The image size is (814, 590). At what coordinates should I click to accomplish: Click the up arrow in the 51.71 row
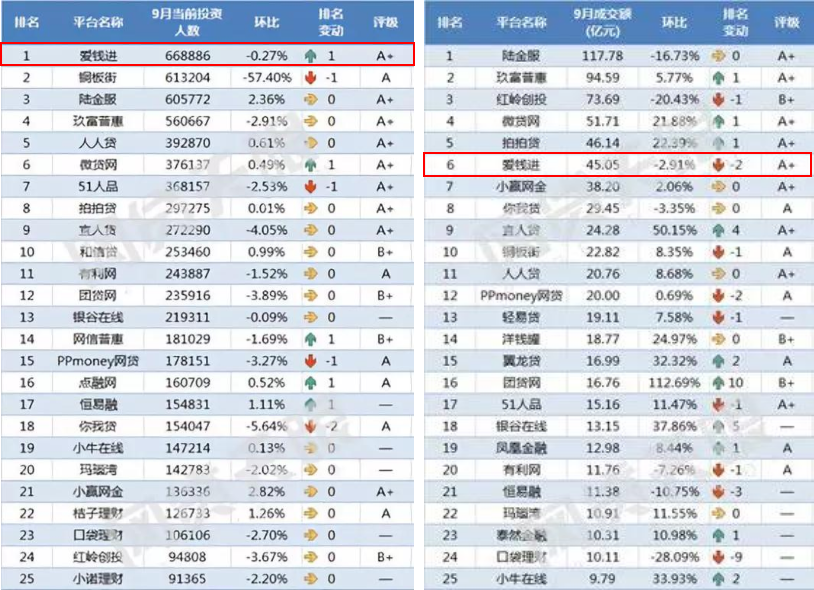point(718,121)
